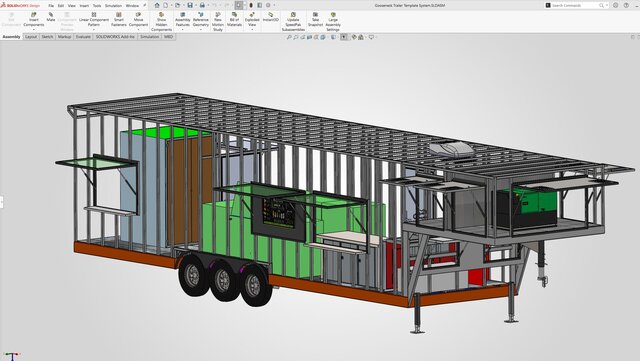Expand the Assembly Features dropdown arrow

(182, 30)
